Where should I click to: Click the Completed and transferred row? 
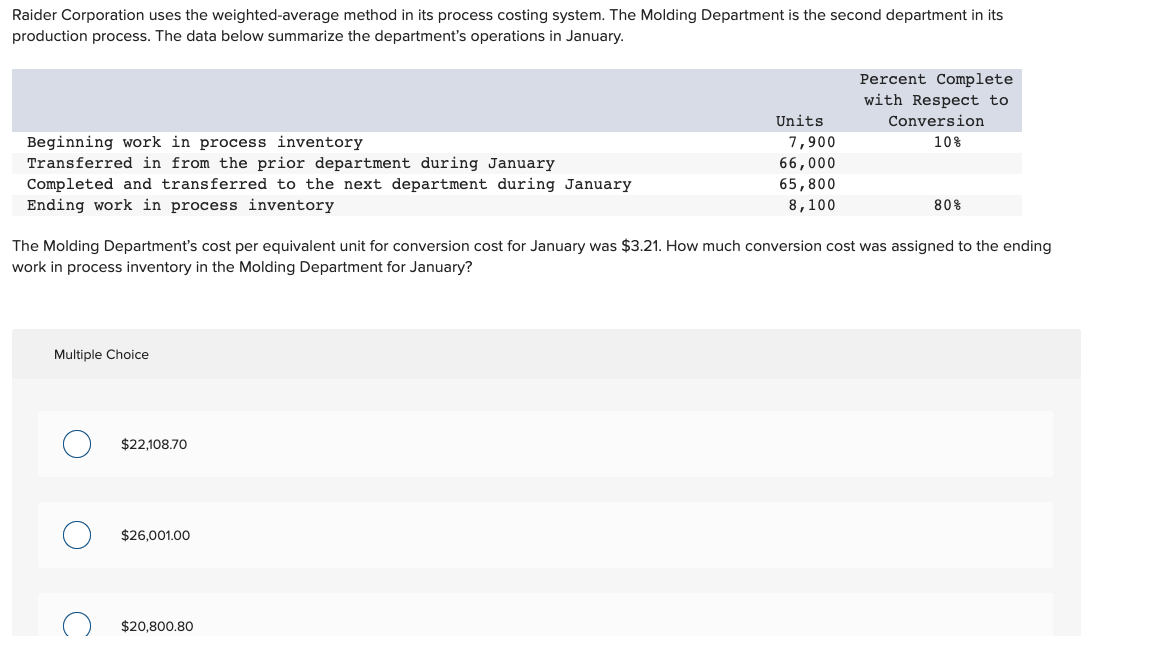329,184
